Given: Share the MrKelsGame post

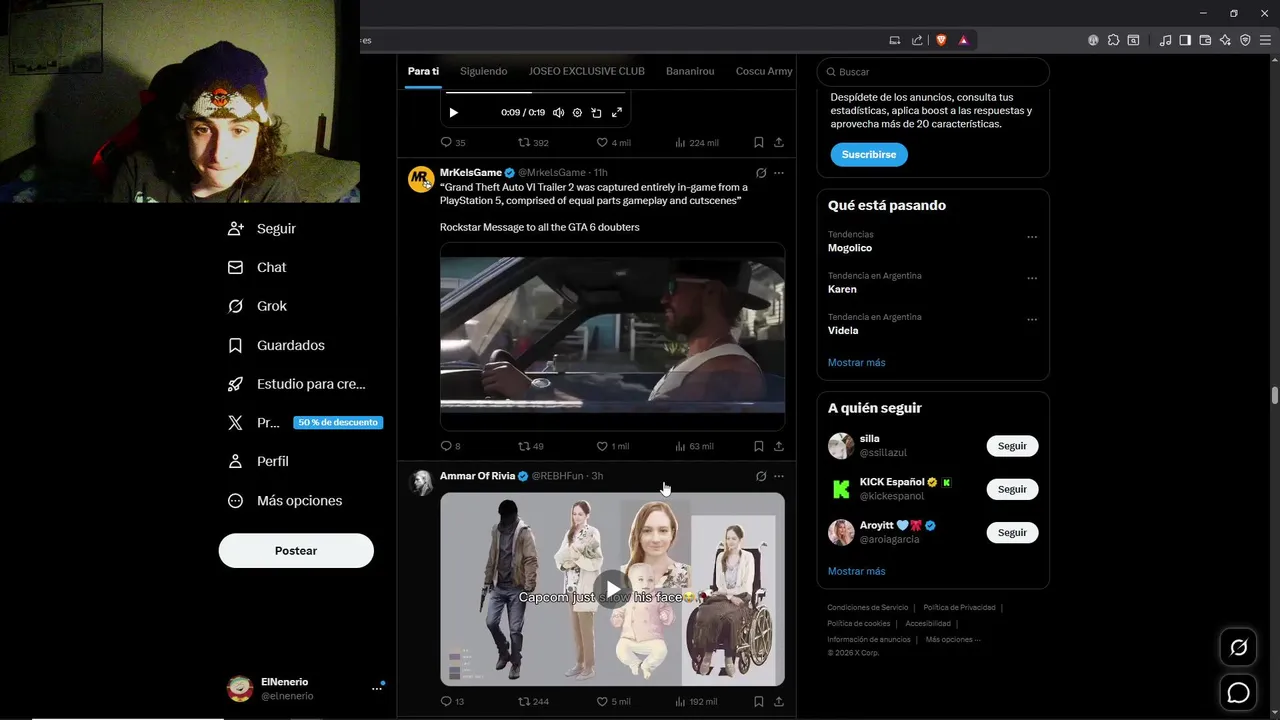Looking at the screenshot, I should 779,446.
